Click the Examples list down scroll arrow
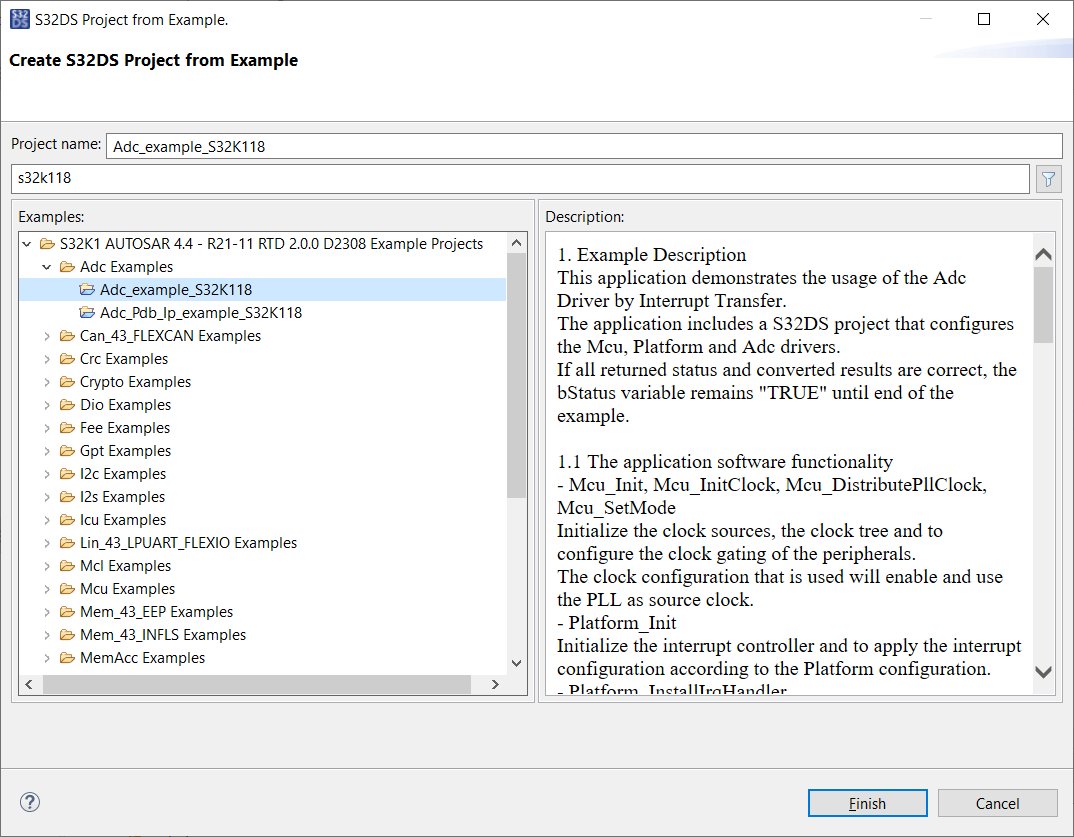The height and width of the screenshot is (837, 1074). 516,662
